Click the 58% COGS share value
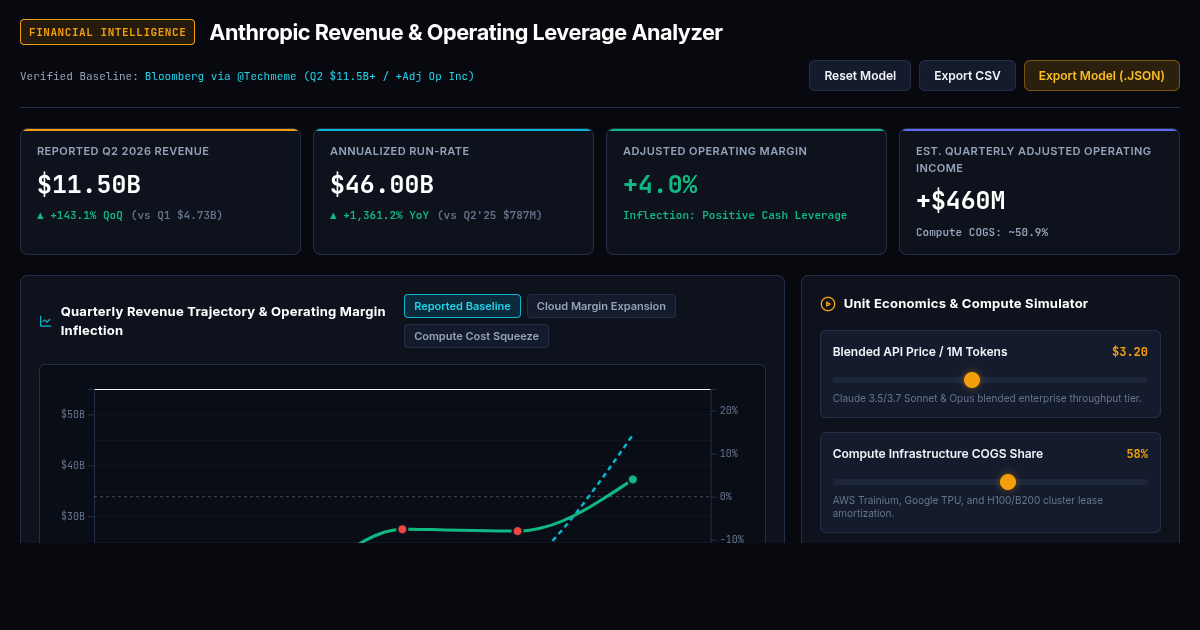1200x630 pixels. 1137,454
